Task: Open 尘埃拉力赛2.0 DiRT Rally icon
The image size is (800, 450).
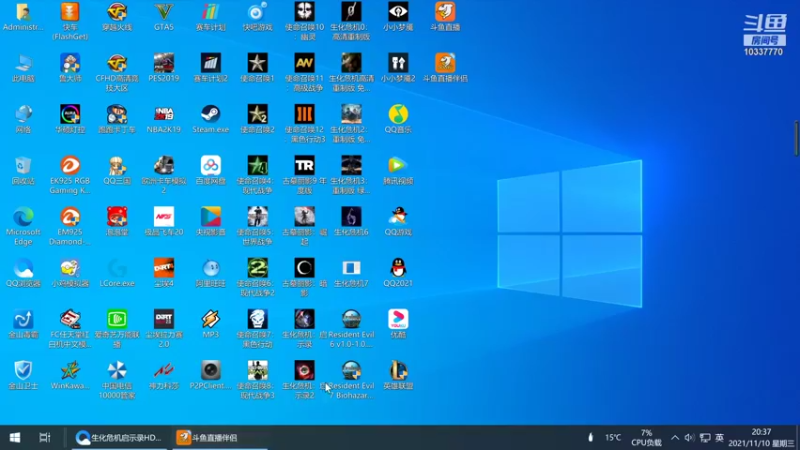Action: tap(164, 329)
